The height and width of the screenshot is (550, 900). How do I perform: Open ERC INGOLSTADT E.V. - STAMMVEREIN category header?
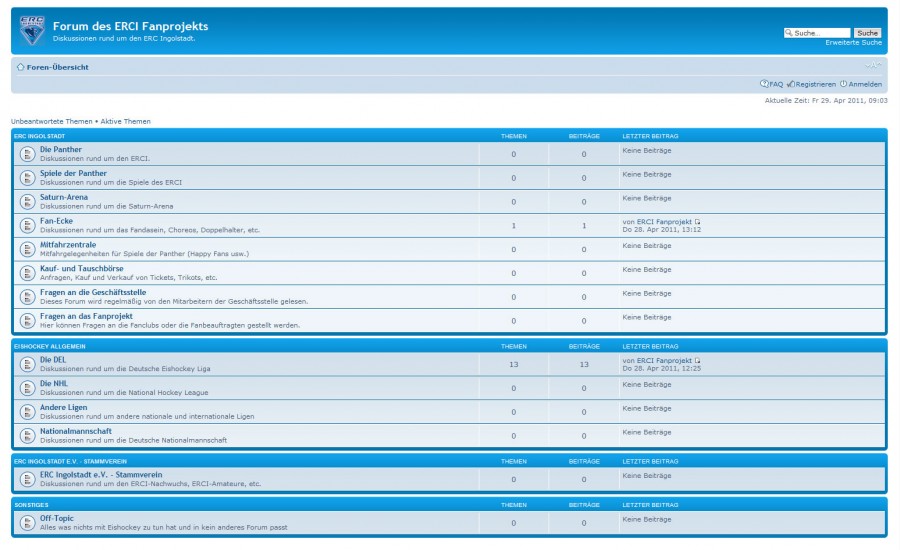71,461
